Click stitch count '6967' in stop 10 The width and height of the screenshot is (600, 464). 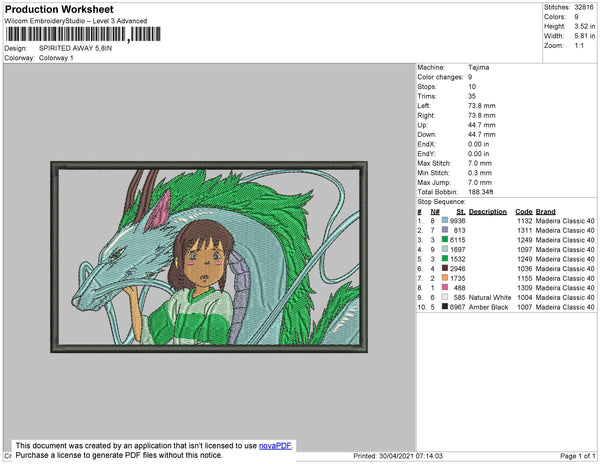[458, 307]
